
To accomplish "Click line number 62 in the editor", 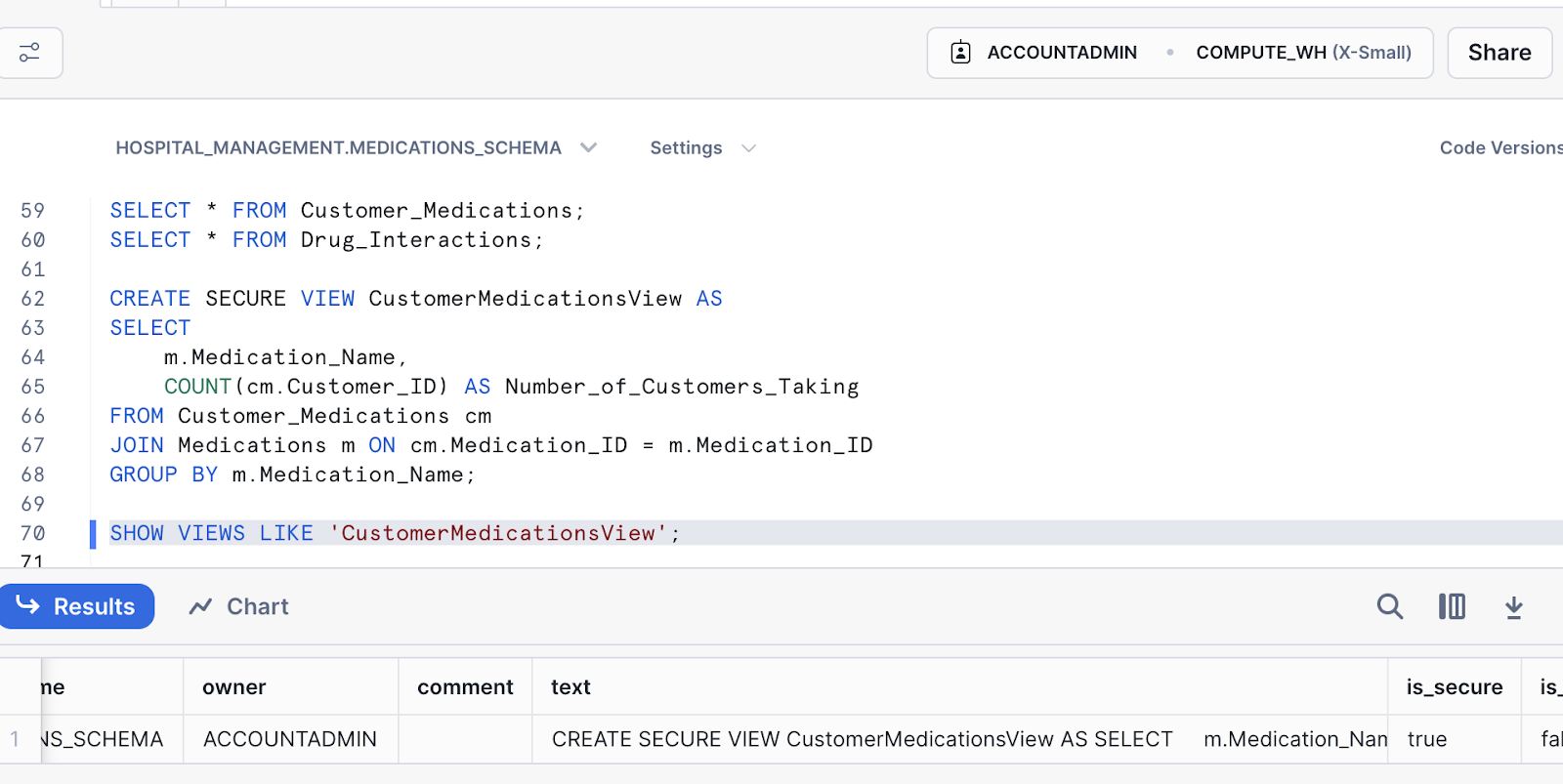I will [33, 299].
